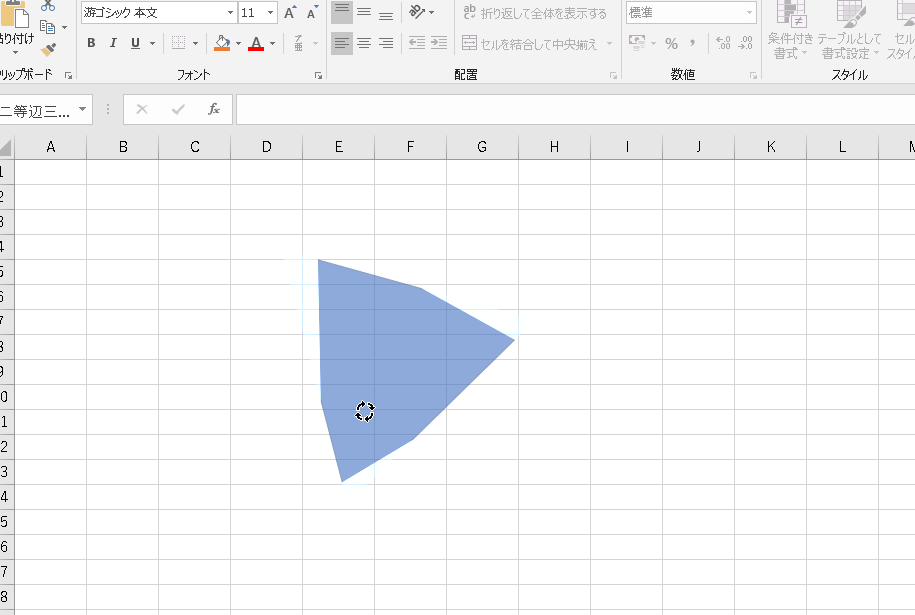The image size is (915, 615).
Task: Toggle Bold formatting
Action: point(91,43)
